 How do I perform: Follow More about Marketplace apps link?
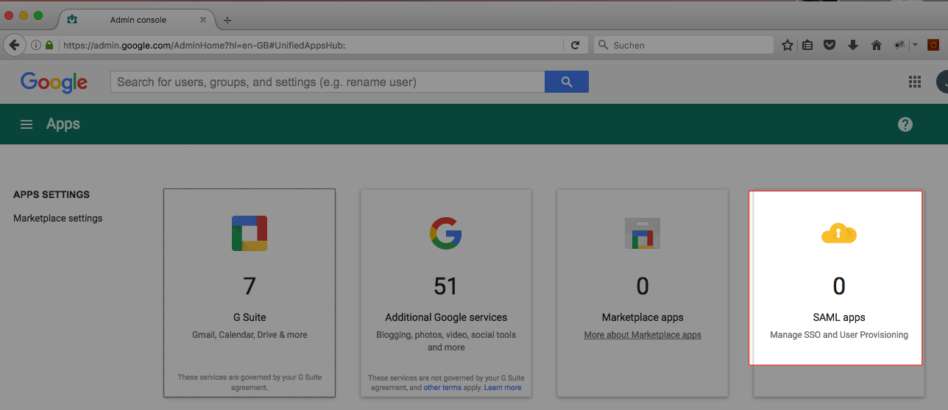(643, 335)
